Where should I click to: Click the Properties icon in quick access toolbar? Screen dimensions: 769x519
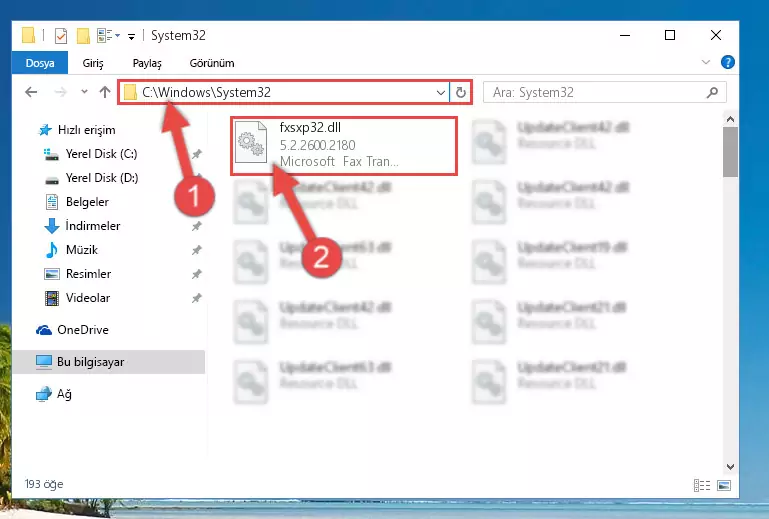click(x=61, y=36)
